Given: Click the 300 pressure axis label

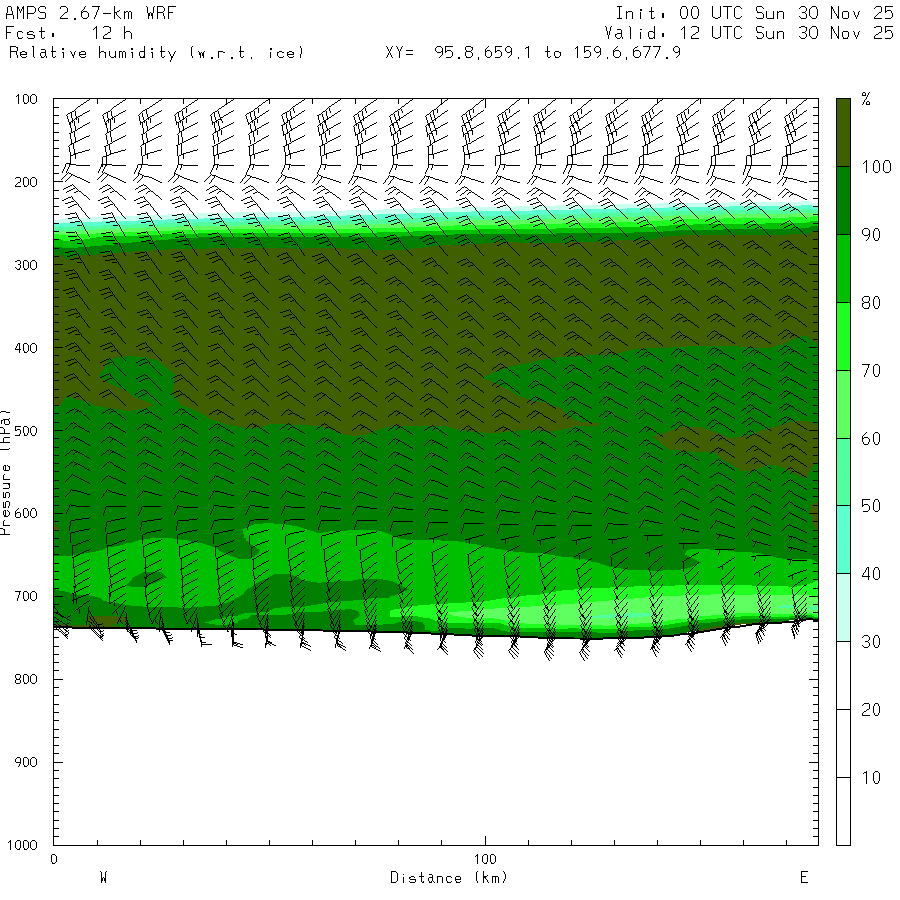Looking at the screenshot, I should (x=26, y=265).
